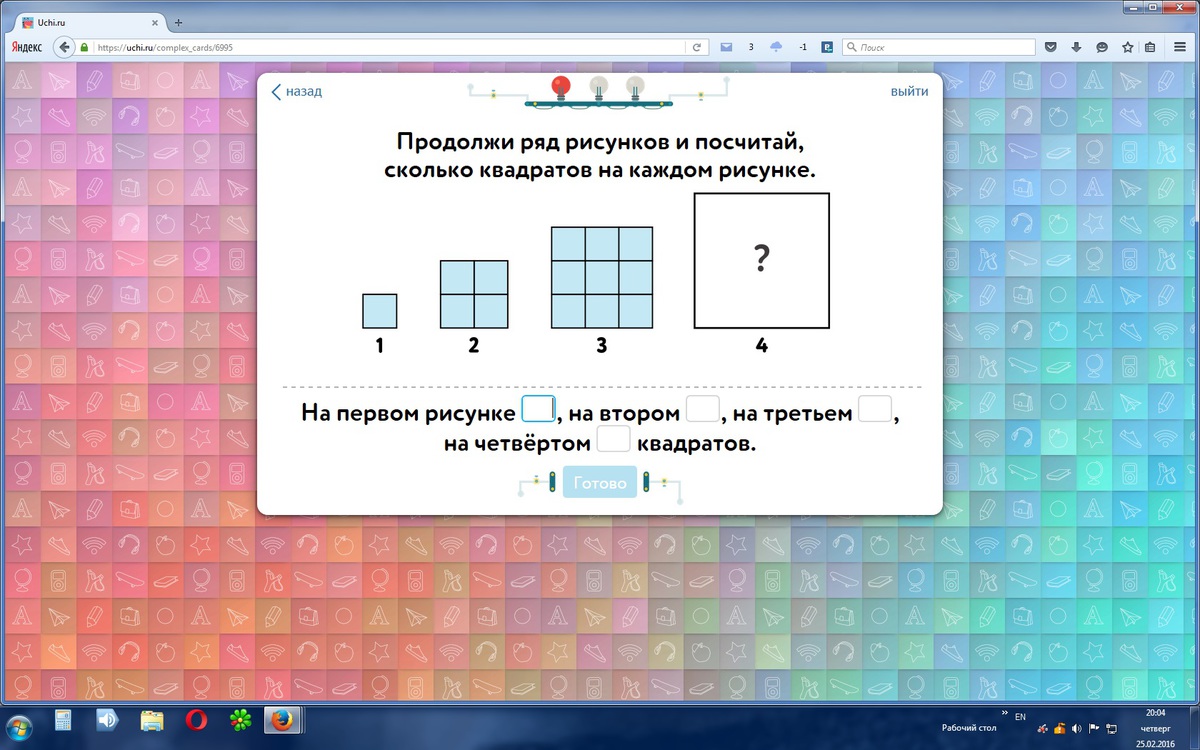Expand hidden icons in the system tray
Viewport: 1200px width, 750px height.
pyautogui.click(x=1005, y=712)
